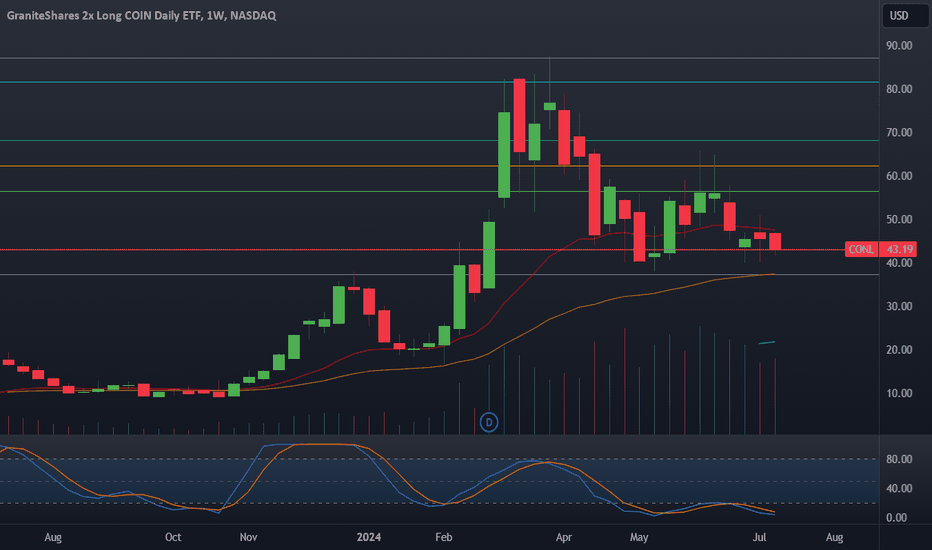The height and width of the screenshot is (550, 932).
Task: Click the 30.00 price axis label
Action: point(899,306)
